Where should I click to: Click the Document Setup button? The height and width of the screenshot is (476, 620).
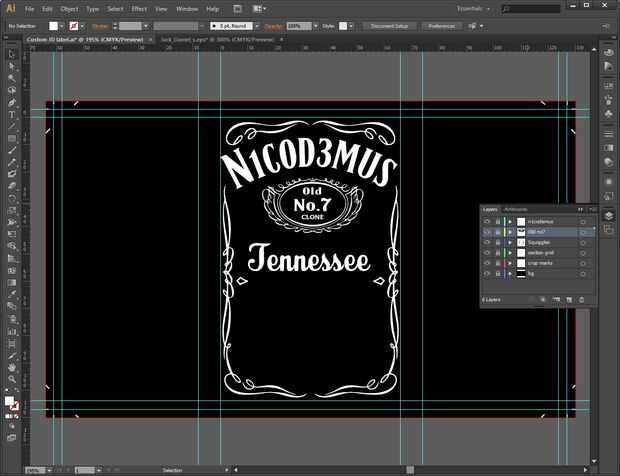[x=388, y=24]
